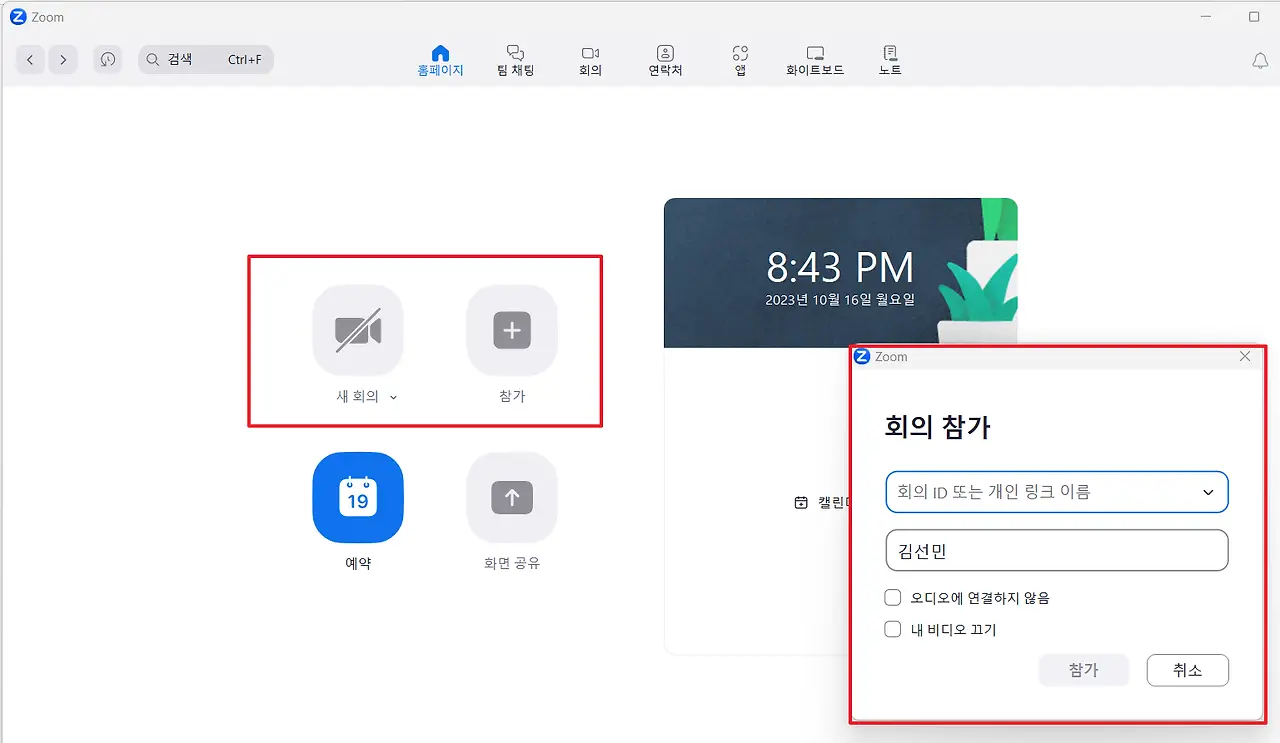Go forward with the right arrow button

point(63,60)
